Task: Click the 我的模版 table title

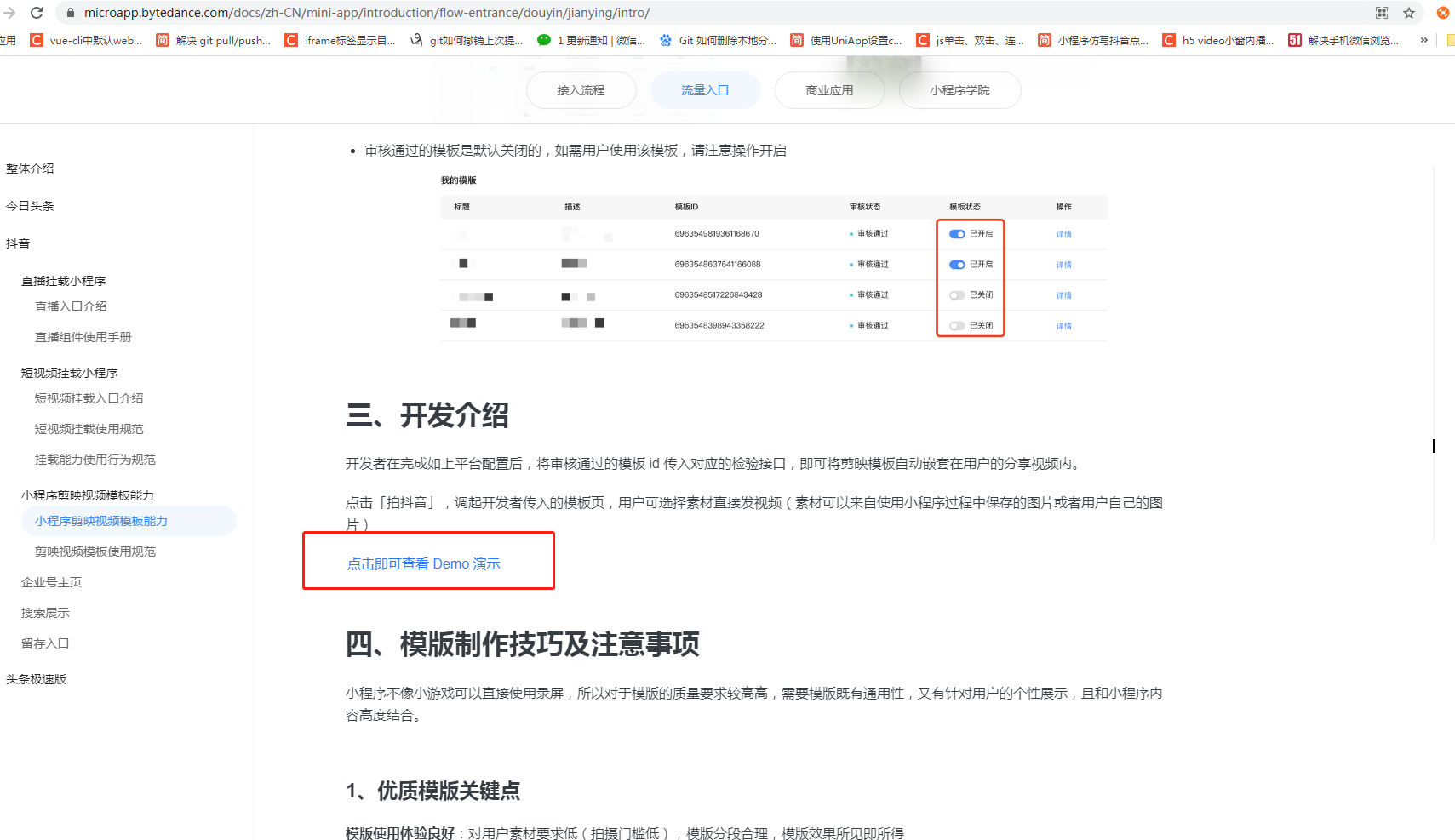Action: point(458,180)
